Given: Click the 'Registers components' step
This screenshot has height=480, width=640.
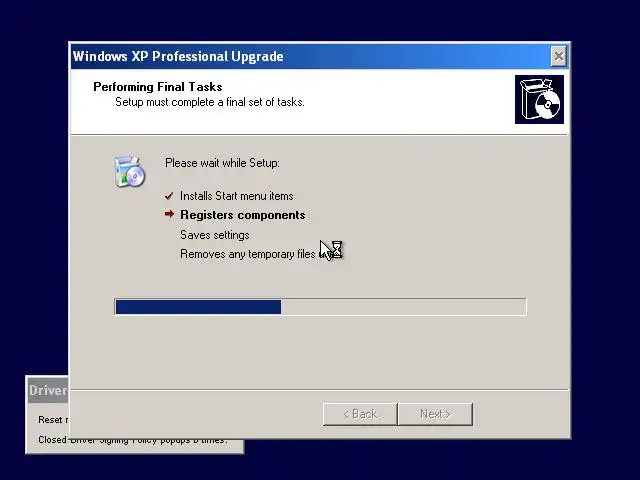Looking at the screenshot, I should click(x=243, y=215).
